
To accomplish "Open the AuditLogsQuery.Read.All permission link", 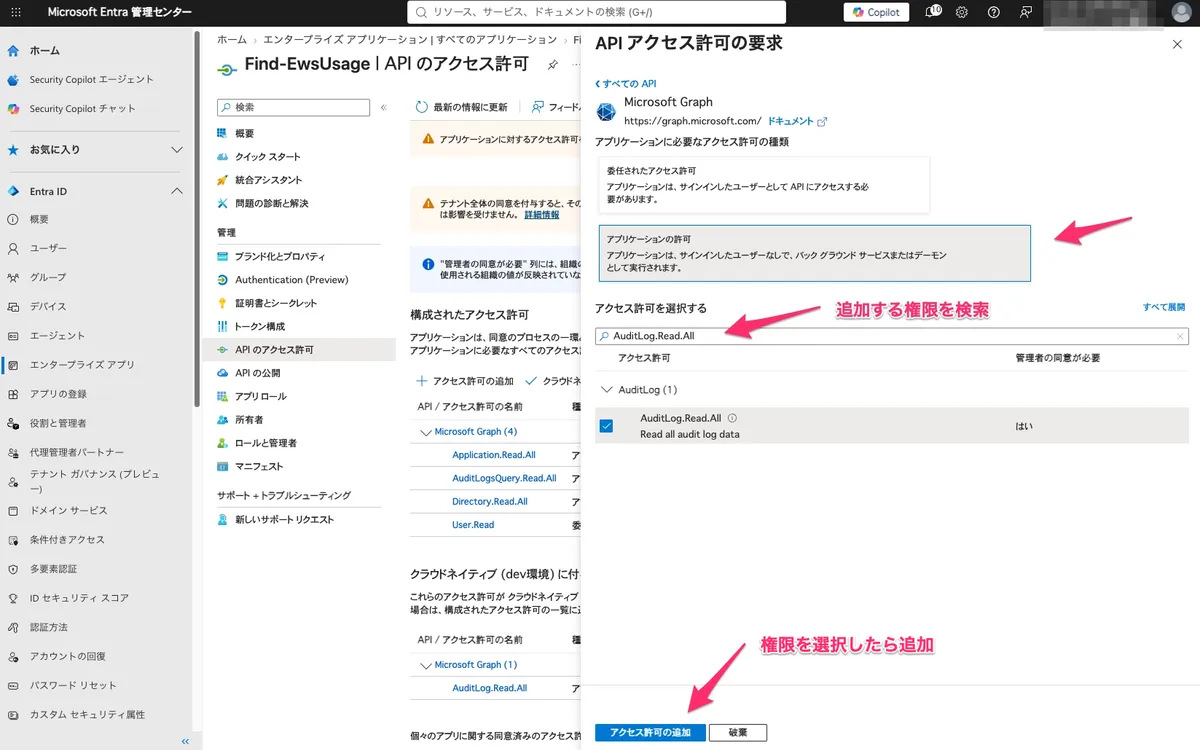I will (504, 478).
